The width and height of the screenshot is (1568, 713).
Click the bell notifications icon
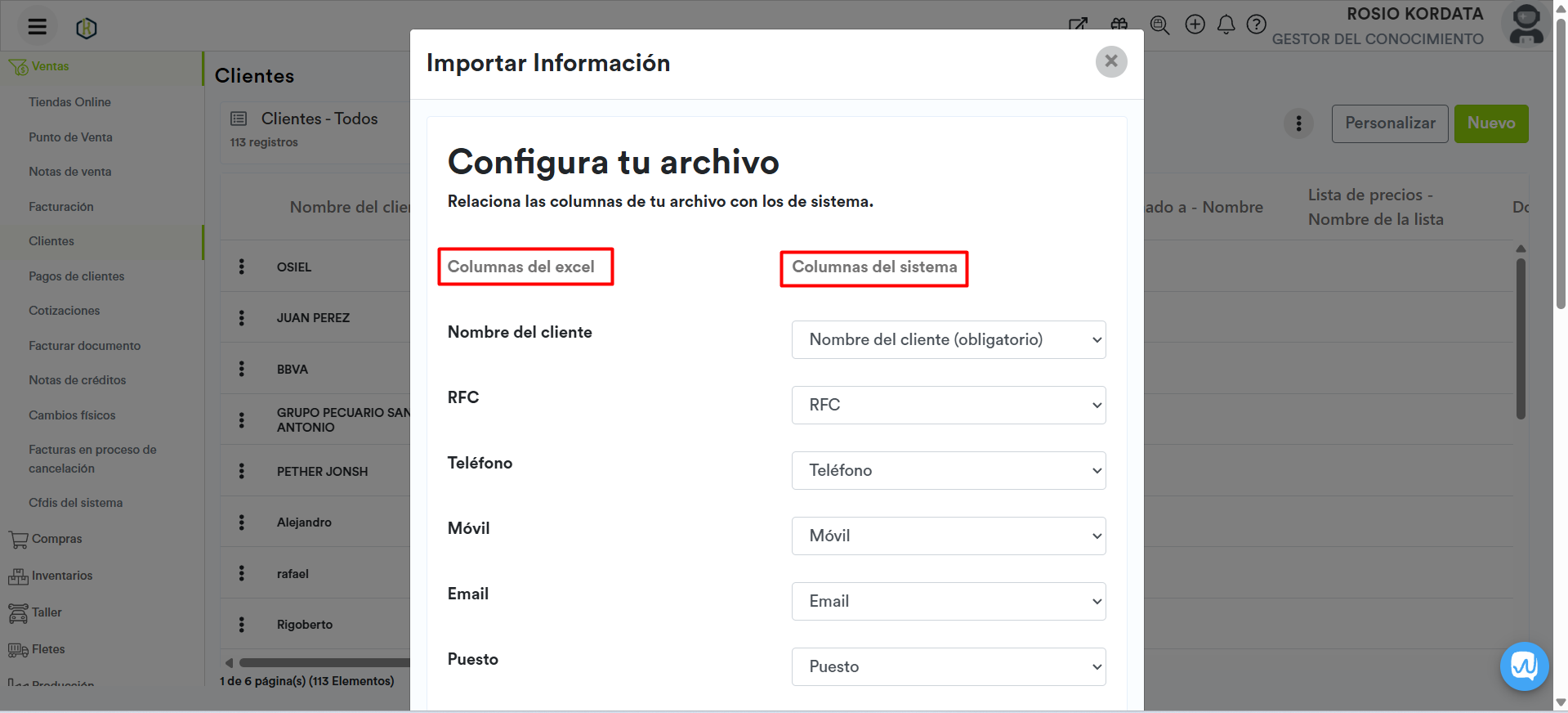[1226, 25]
